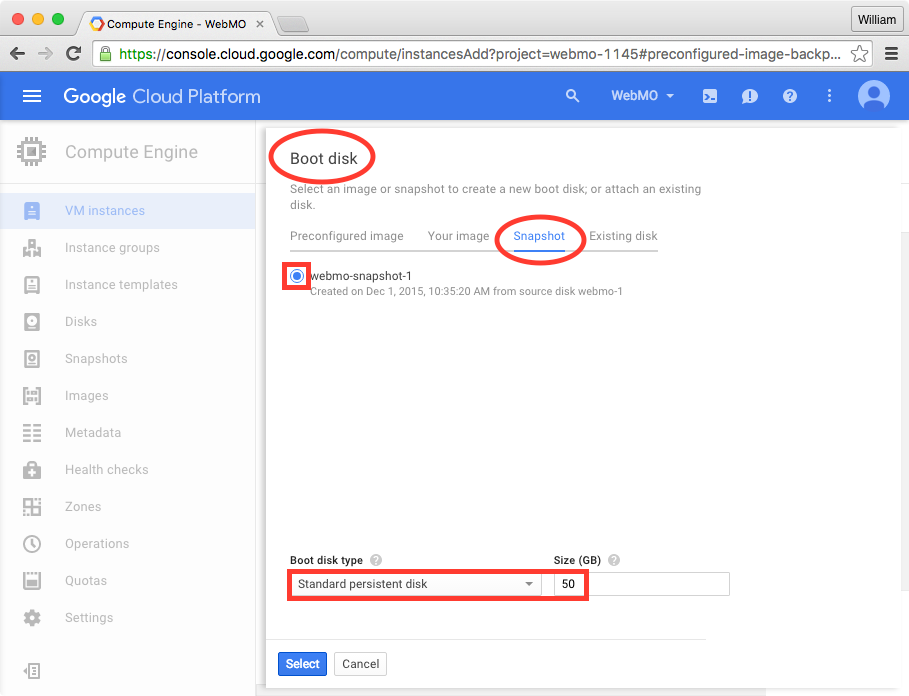Open Zones in the sidebar

(x=128, y=506)
